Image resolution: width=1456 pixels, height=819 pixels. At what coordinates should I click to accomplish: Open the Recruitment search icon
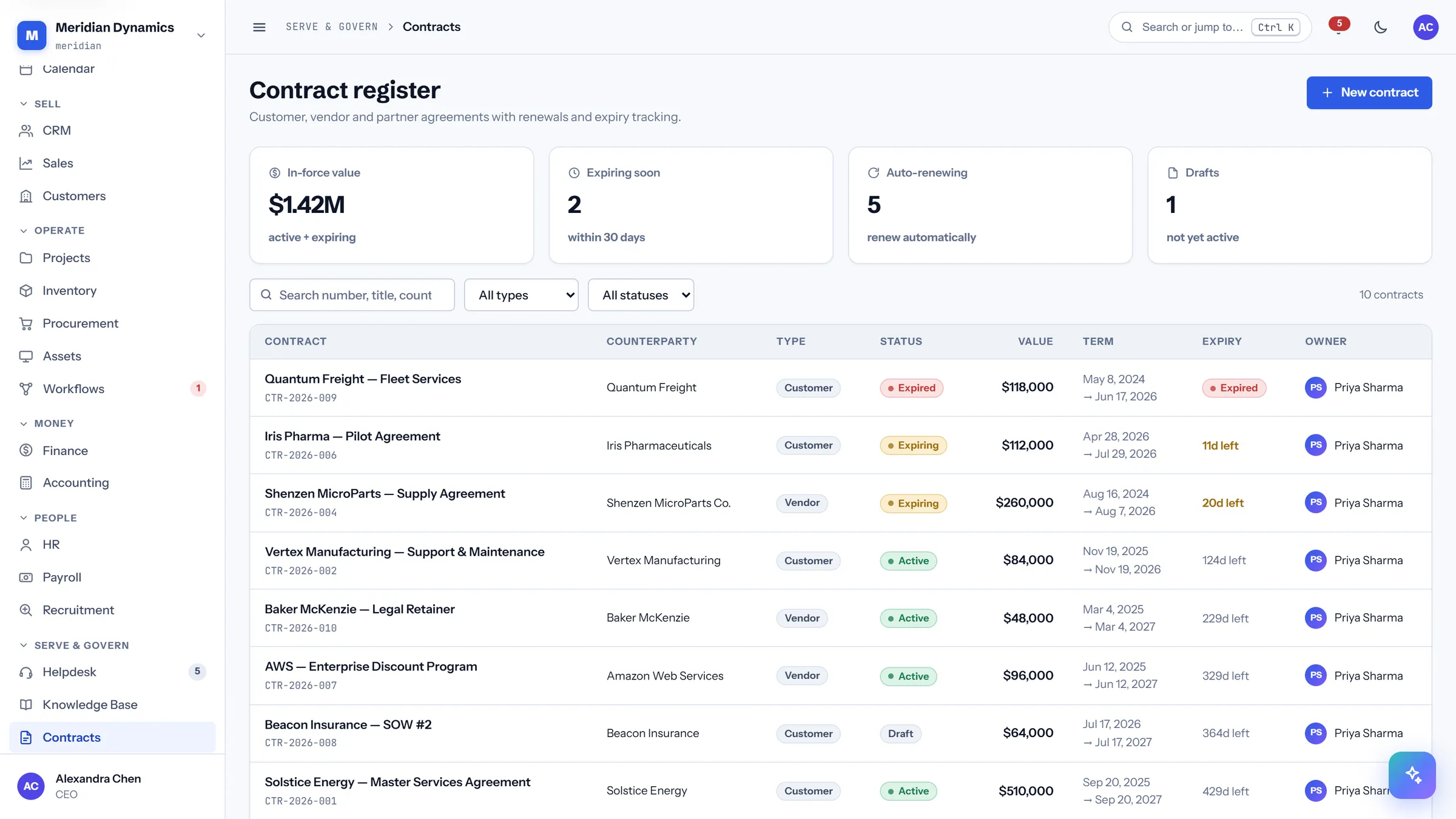[25, 610]
